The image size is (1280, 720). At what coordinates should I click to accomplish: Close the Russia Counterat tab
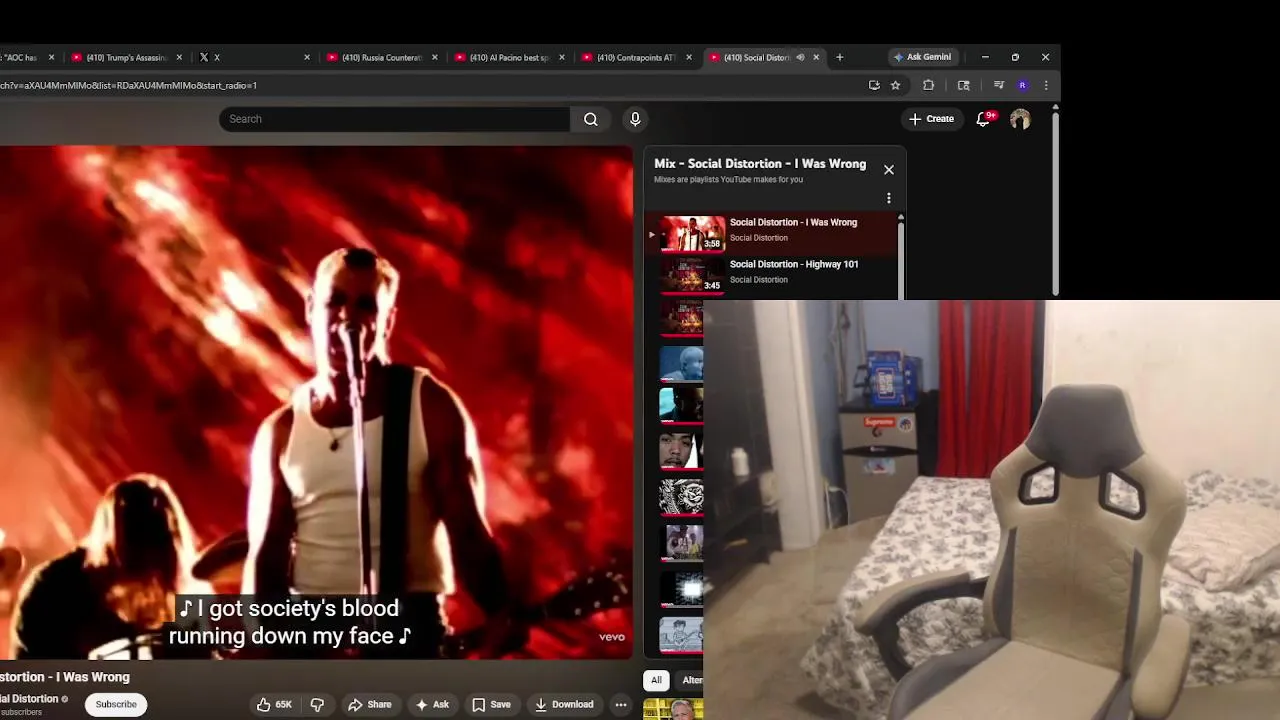tap(434, 57)
